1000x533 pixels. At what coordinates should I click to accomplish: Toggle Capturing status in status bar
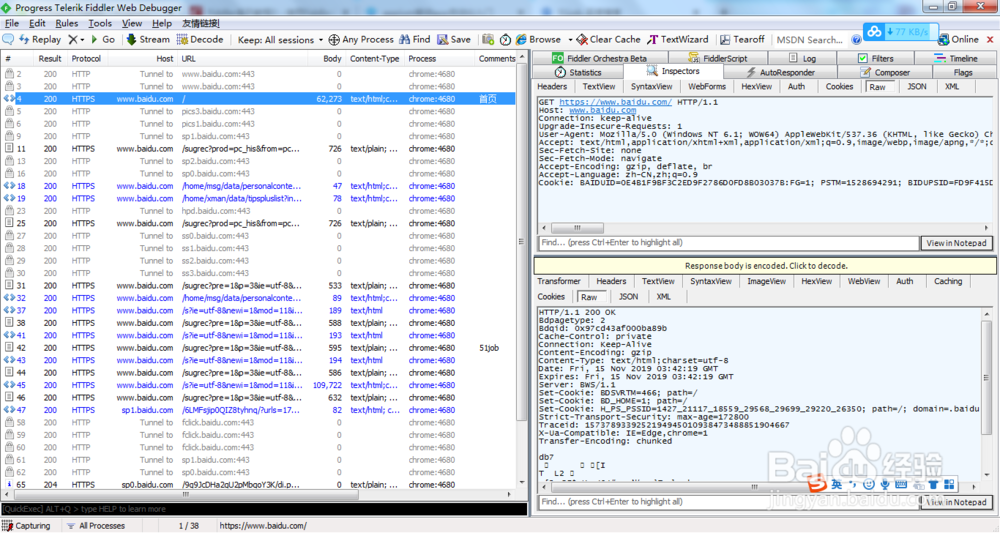[26, 526]
